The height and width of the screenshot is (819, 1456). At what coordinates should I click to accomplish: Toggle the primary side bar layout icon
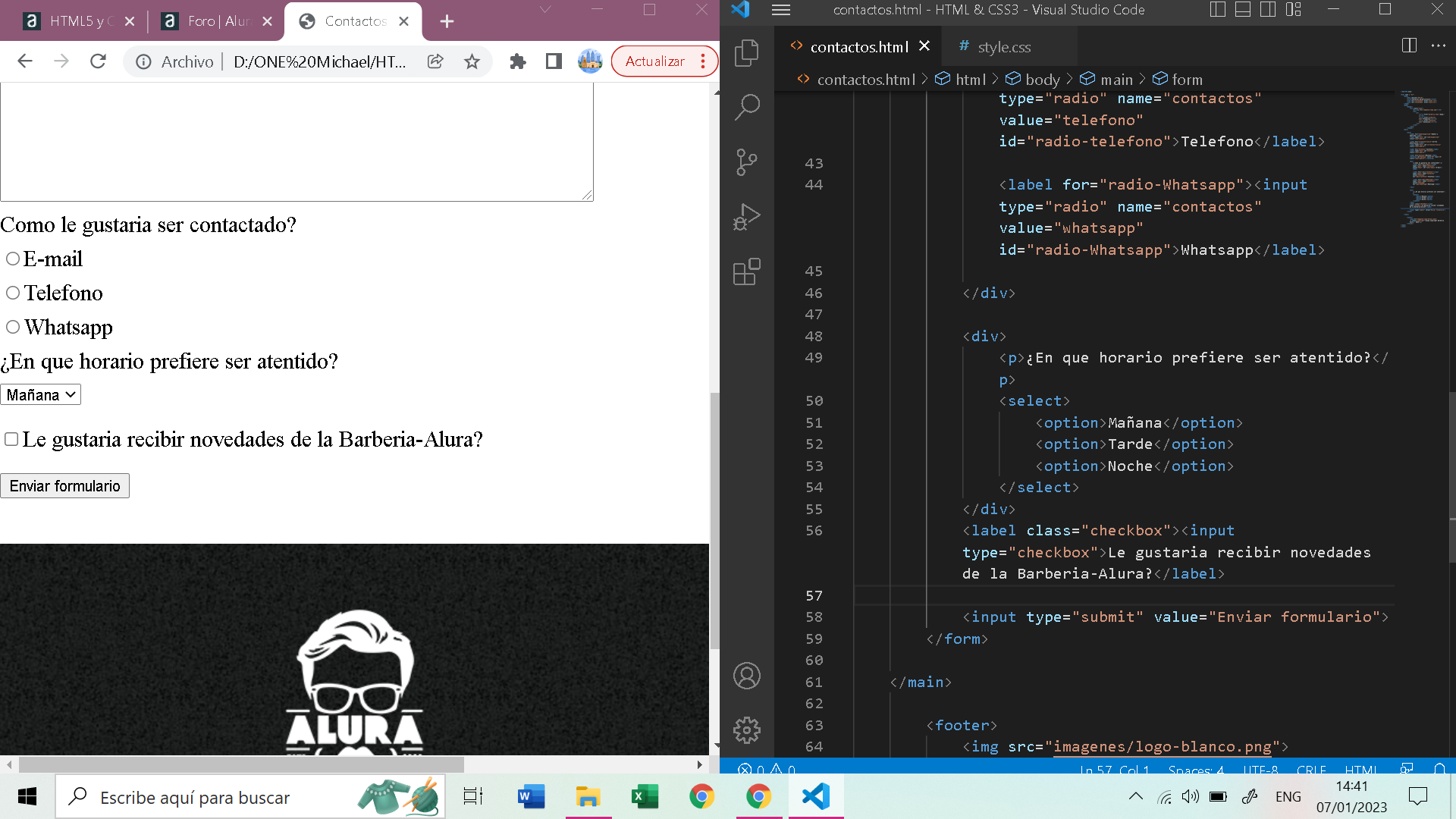pos(1218,10)
